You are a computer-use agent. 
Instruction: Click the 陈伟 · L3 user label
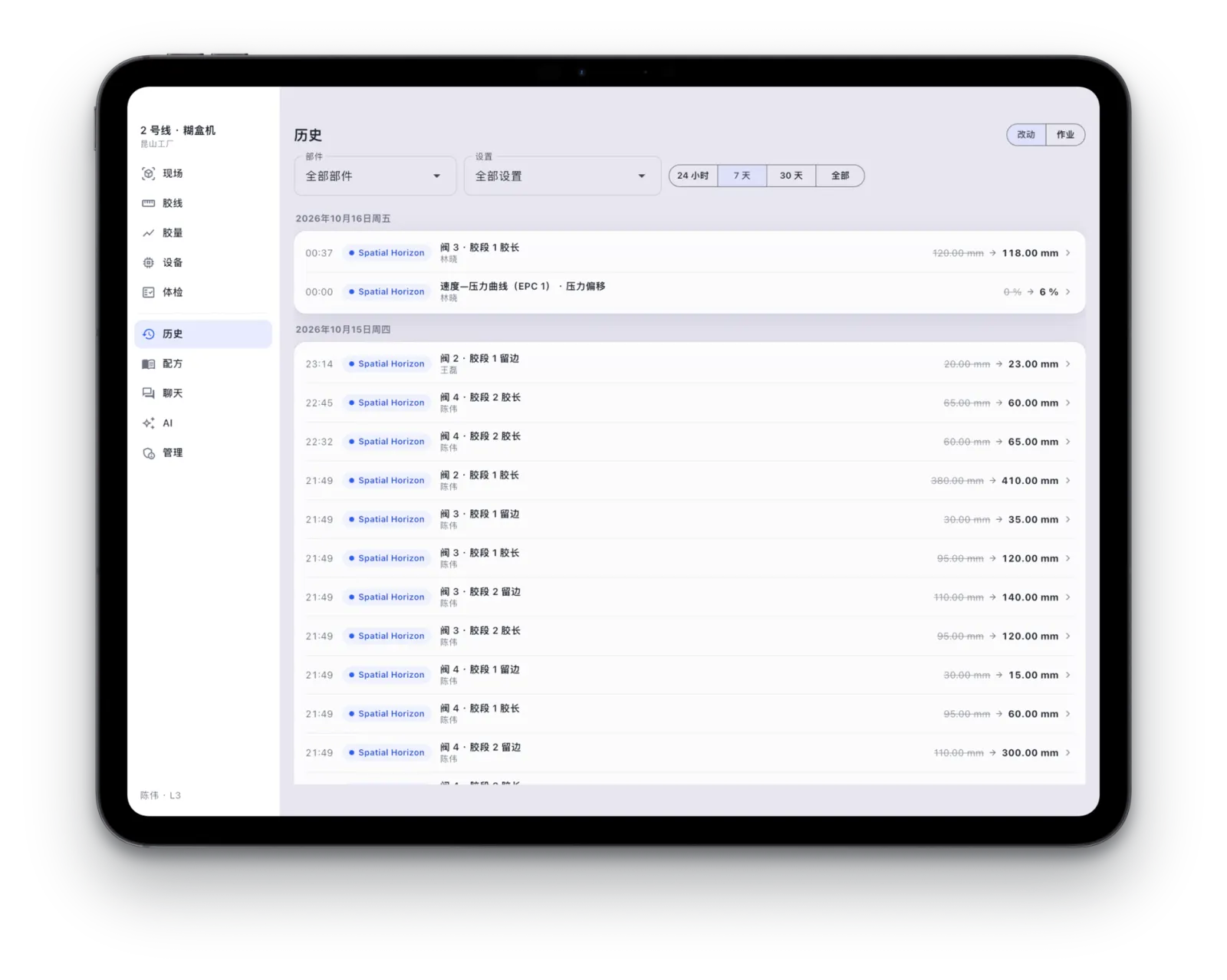[160, 795]
